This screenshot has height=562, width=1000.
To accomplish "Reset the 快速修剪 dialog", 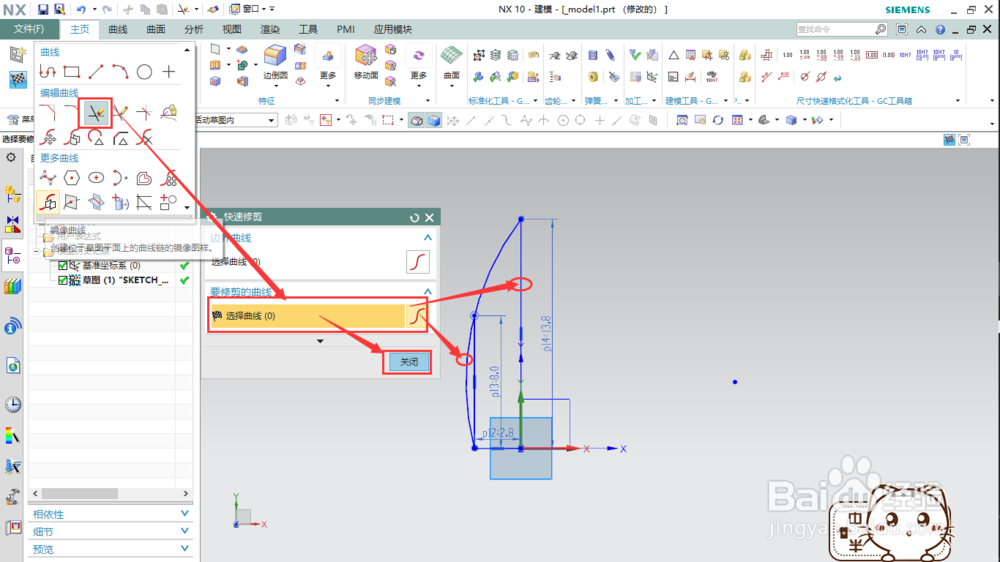I will pos(415,218).
